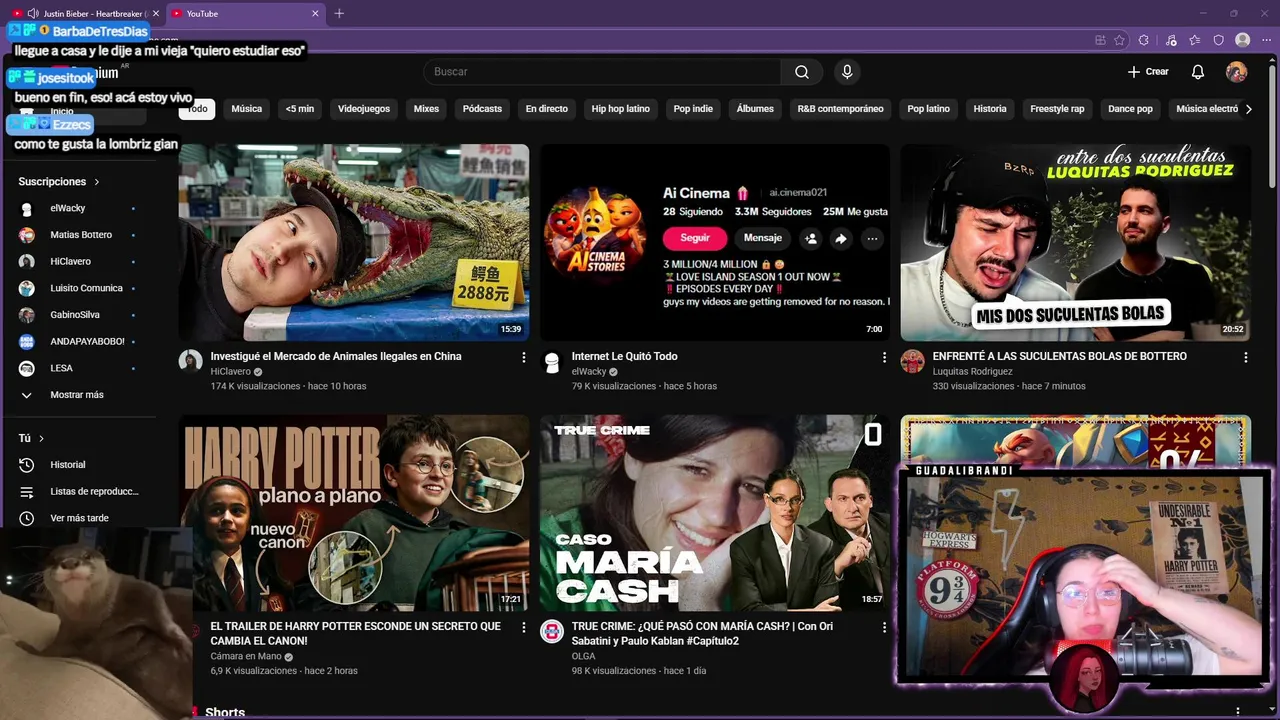Open OLGA channel avatar under video
1280x720 pixels.
[552, 631]
